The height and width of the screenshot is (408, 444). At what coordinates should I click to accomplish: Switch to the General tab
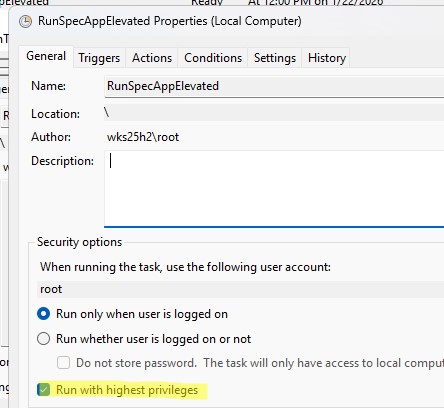click(x=46, y=56)
